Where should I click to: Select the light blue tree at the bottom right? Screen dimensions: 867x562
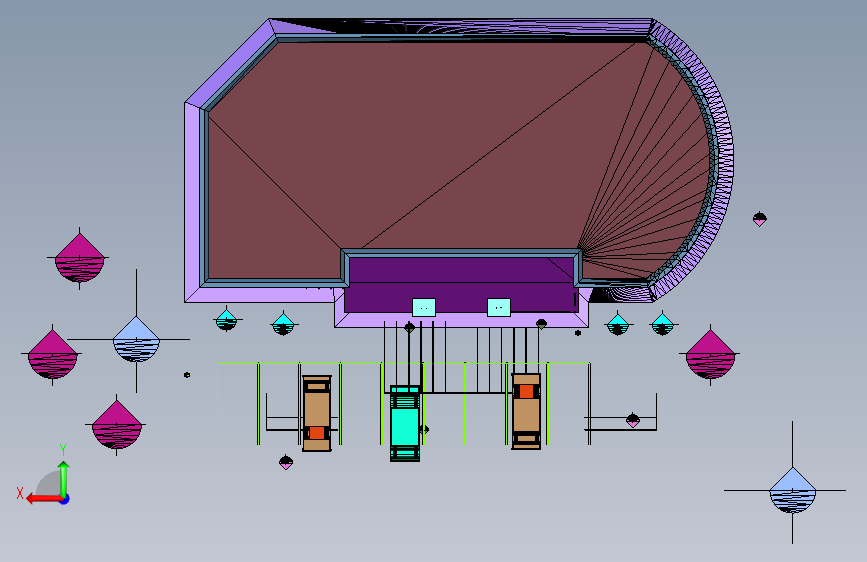792,490
